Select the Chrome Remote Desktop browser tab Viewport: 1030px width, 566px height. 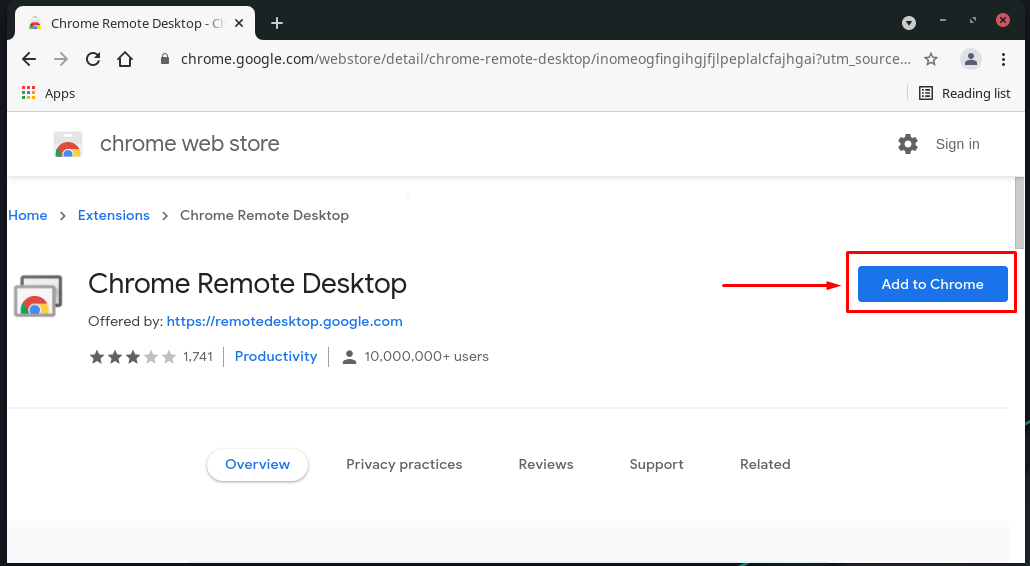click(x=136, y=23)
